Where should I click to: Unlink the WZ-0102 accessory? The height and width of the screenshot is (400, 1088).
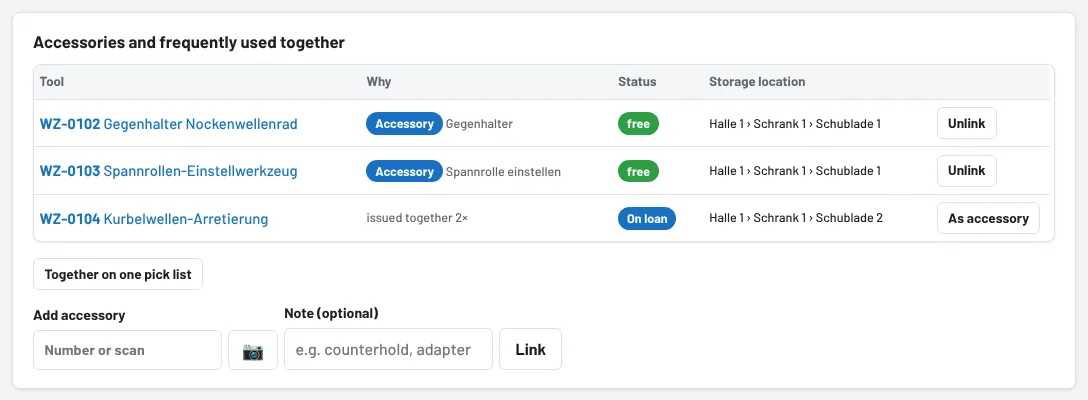coord(967,124)
